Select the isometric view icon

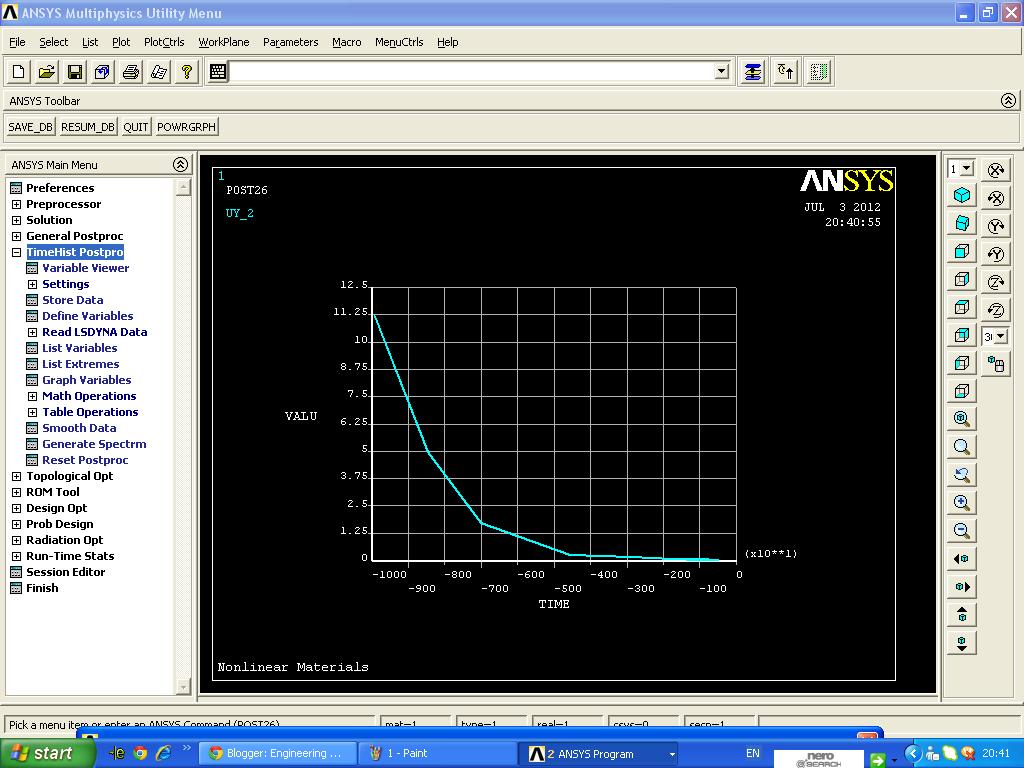961,197
